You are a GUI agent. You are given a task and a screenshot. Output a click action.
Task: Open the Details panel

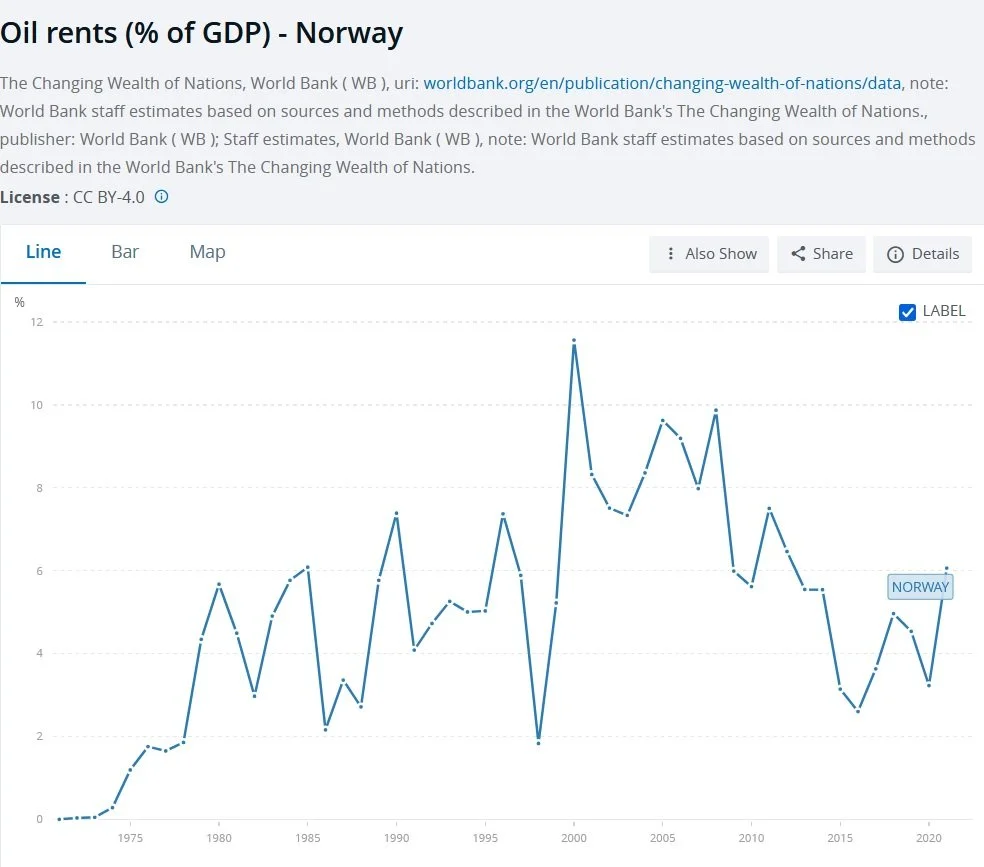(x=922, y=254)
